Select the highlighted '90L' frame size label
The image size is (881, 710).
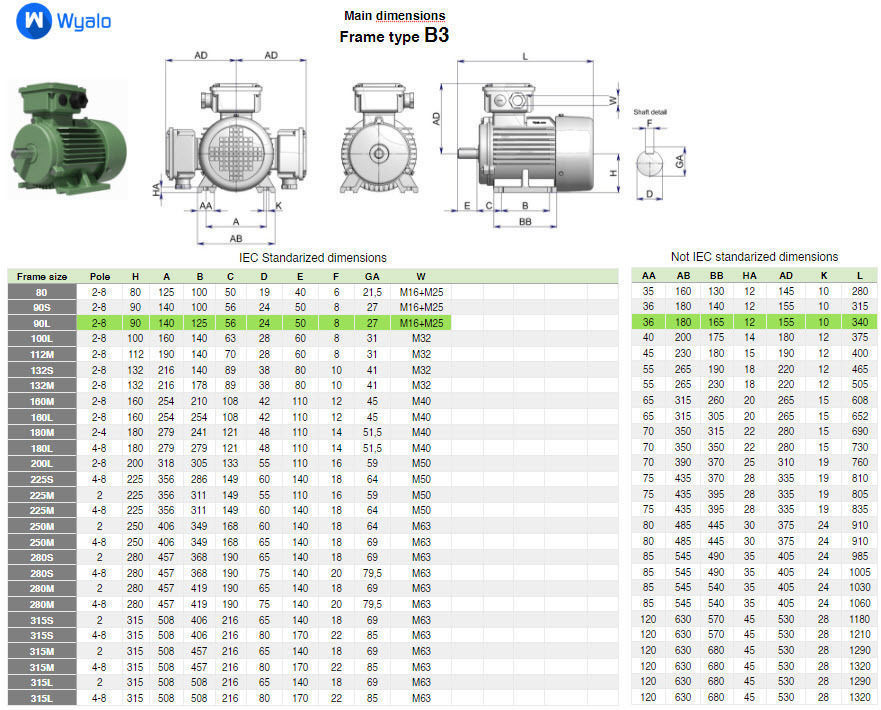(x=42, y=323)
